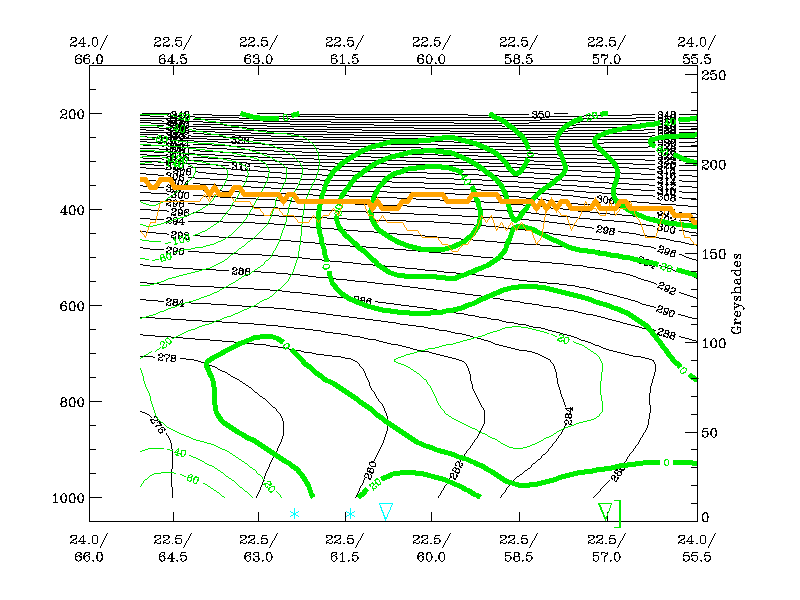800x600 pixels.
Task: Click the 250 greyshade scale label
Action: tap(712, 75)
